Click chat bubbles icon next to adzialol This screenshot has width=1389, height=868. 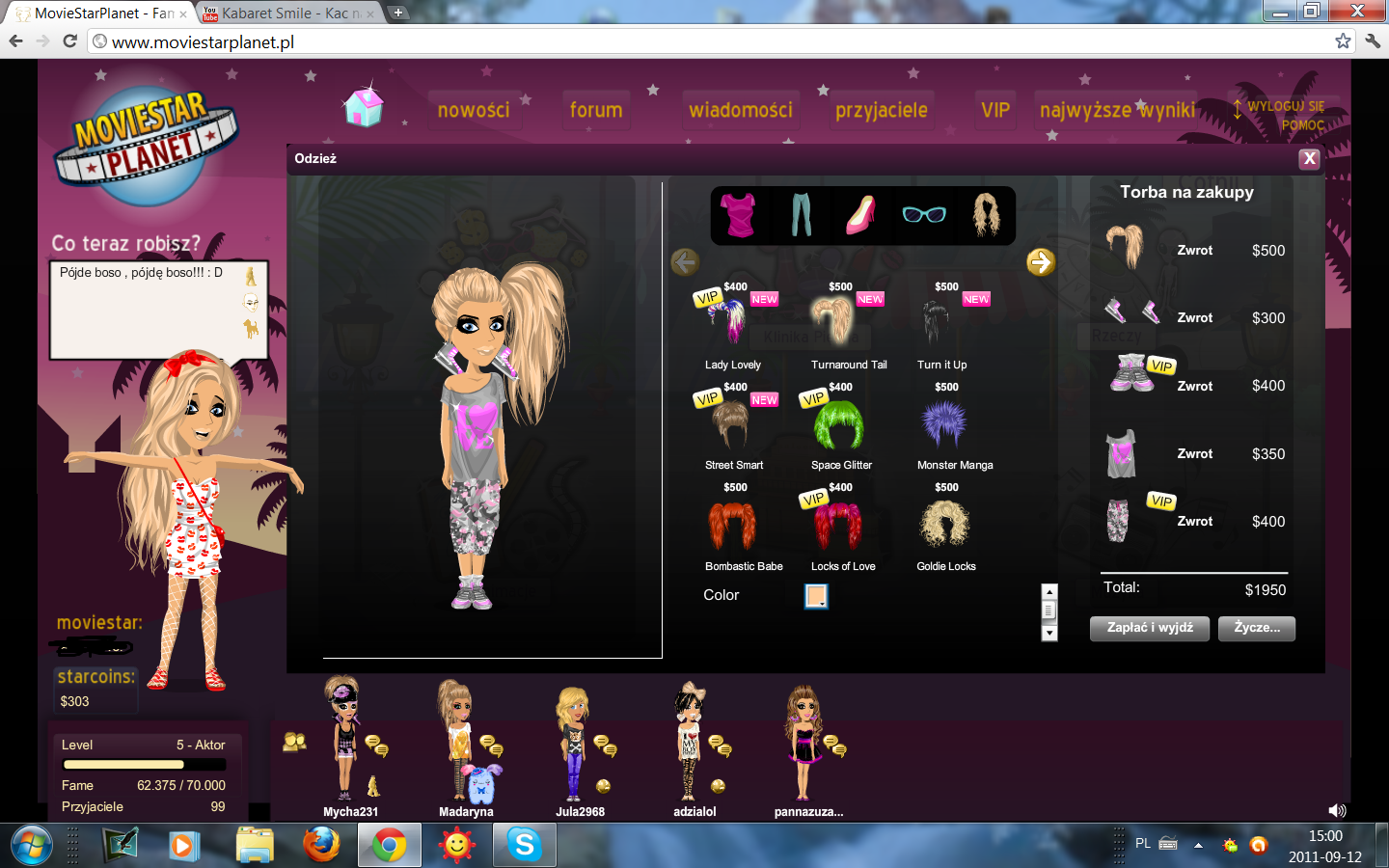720,746
